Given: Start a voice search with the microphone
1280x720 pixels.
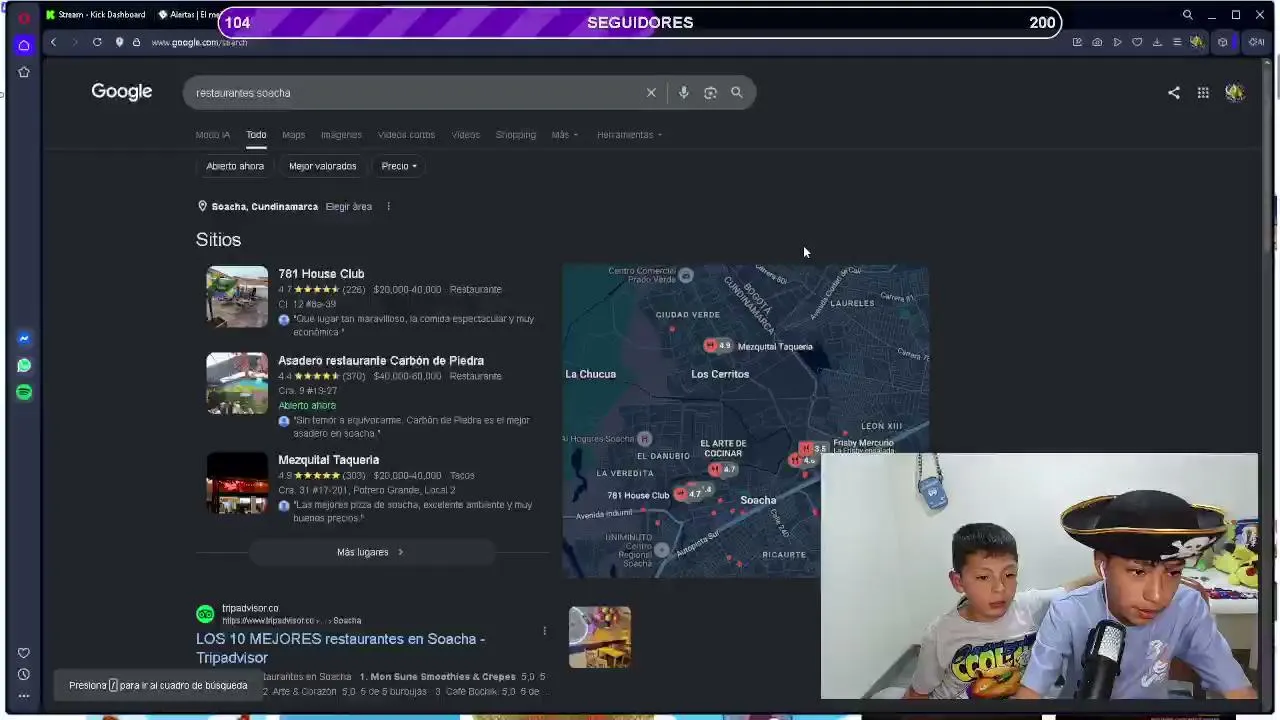Looking at the screenshot, I should click(683, 92).
